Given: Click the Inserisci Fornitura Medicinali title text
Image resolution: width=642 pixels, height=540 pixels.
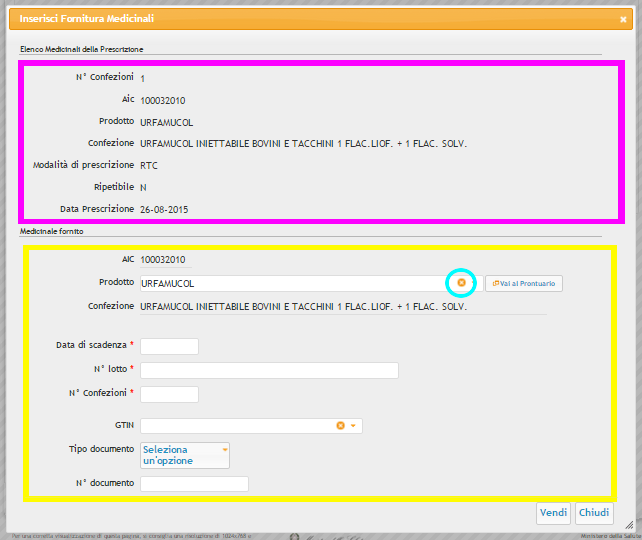Looking at the screenshot, I should [x=87, y=18].
